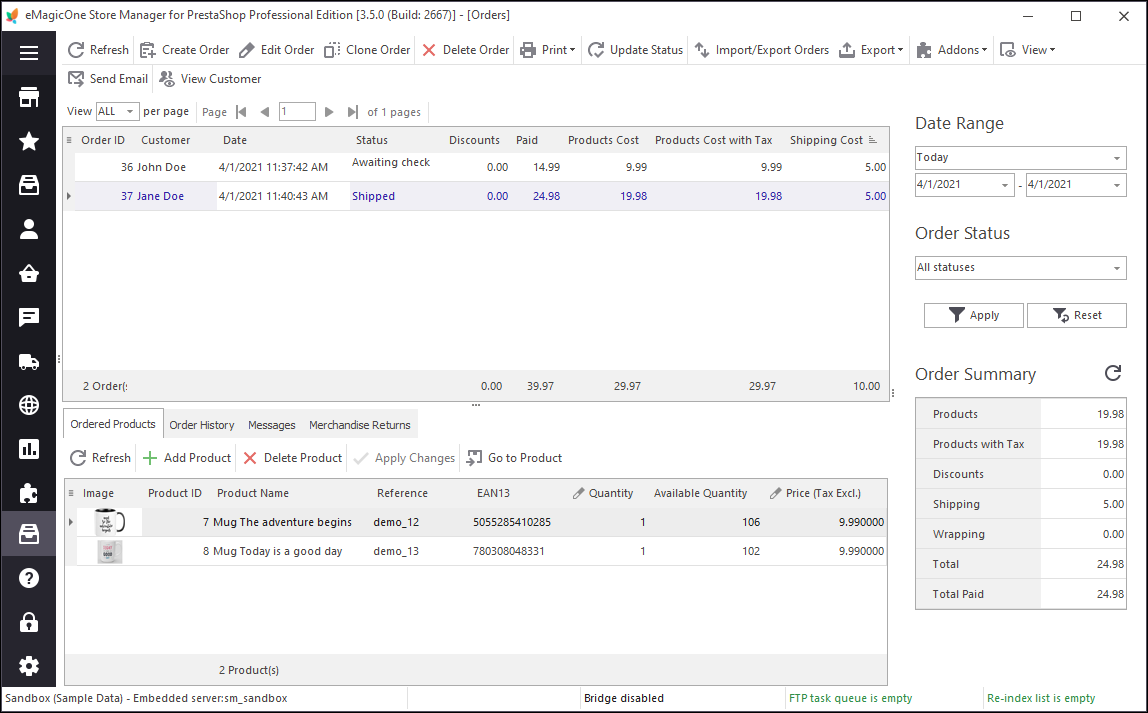The image size is (1148, 713).
Task: Open the settings gear icon in the sidebar
Action: click(x=29, y=666)
